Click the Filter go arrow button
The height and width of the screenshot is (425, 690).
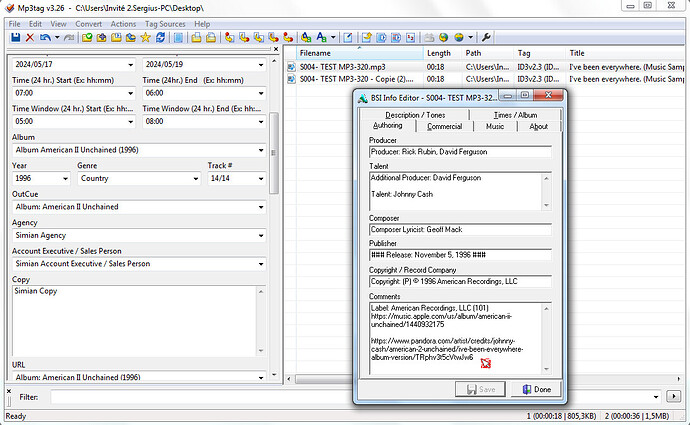click(x=673, y=396)
